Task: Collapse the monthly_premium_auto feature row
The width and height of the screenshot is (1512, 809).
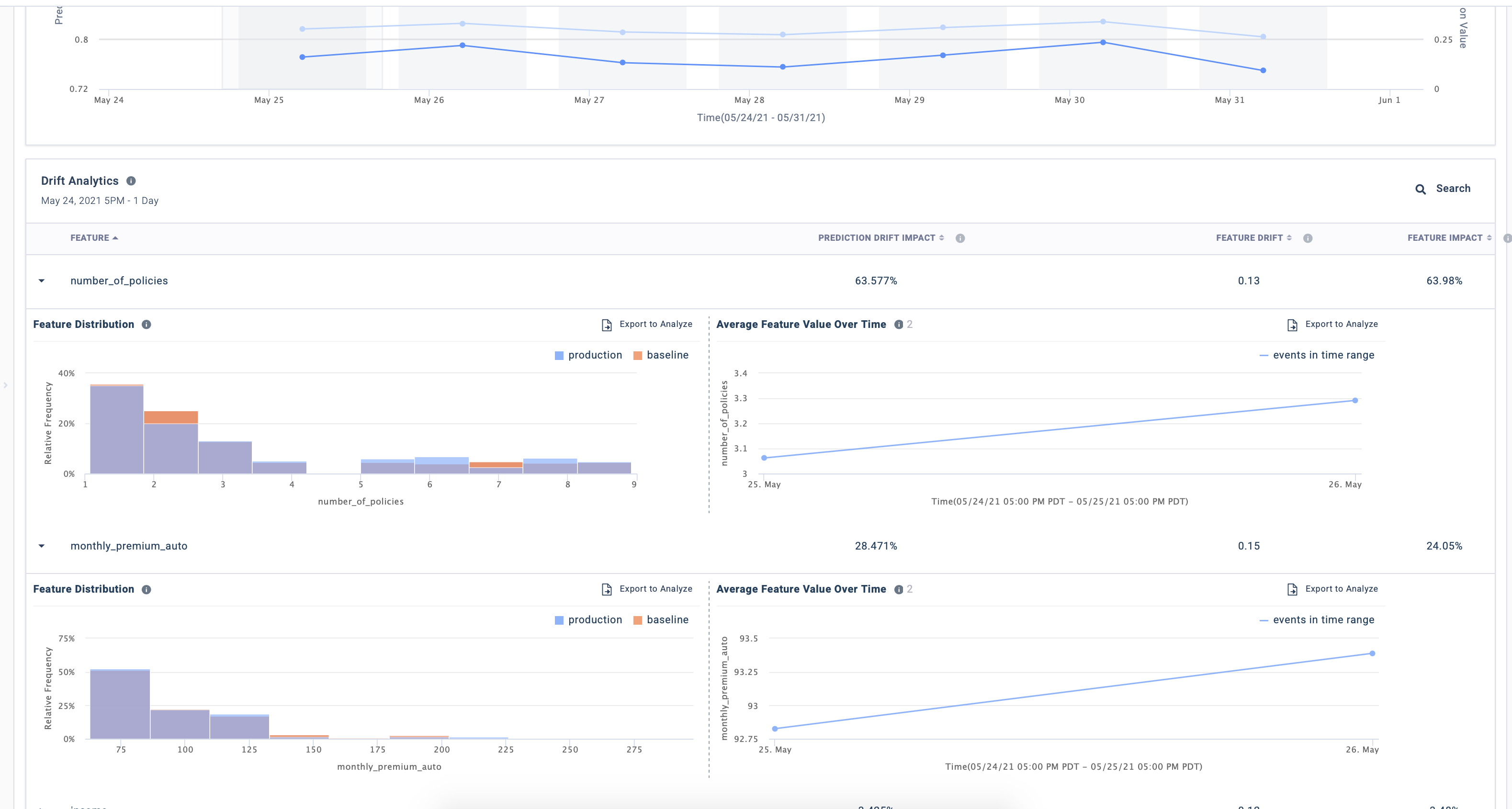Action: coord(42,546)
